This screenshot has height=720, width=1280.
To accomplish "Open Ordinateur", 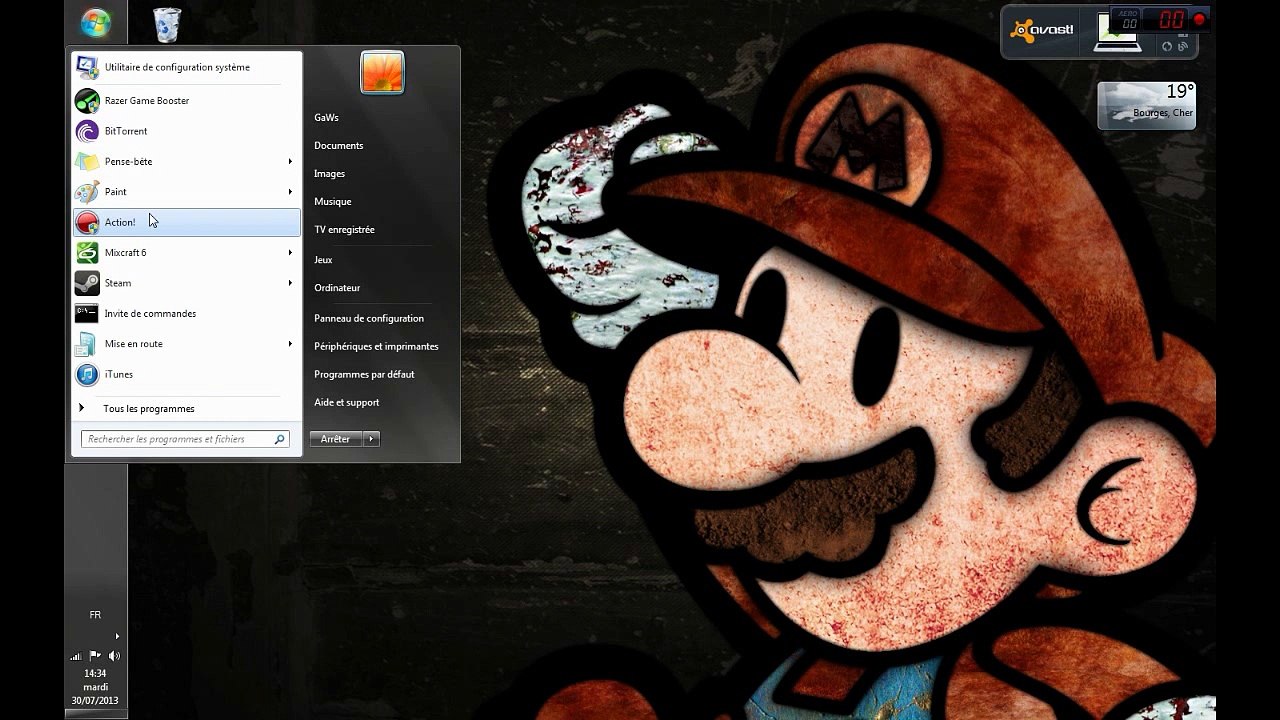I will coord(337,287).
